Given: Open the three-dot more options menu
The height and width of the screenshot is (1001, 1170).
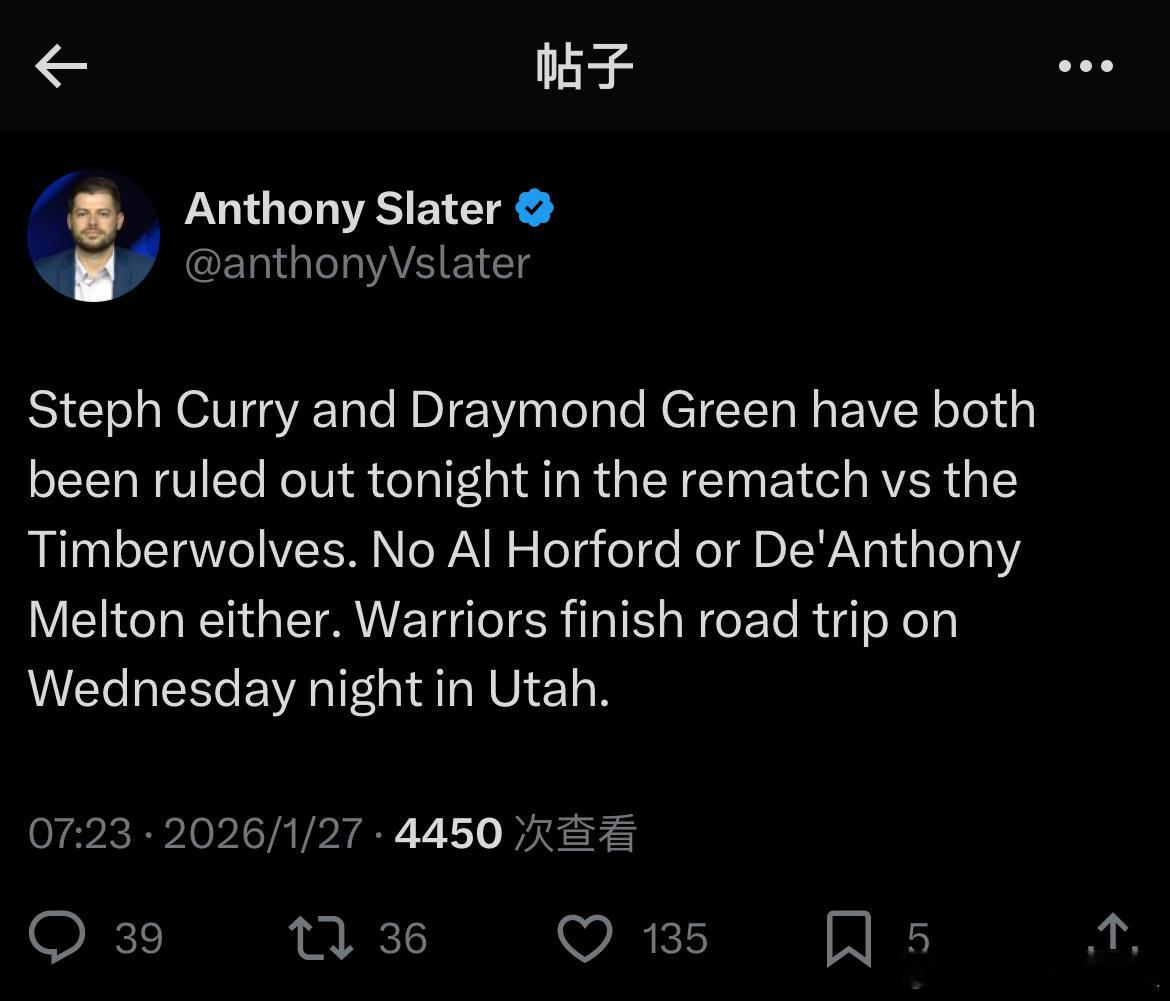Looking at the screenshot, I should pyautogui.click(x=1086, y=67).
